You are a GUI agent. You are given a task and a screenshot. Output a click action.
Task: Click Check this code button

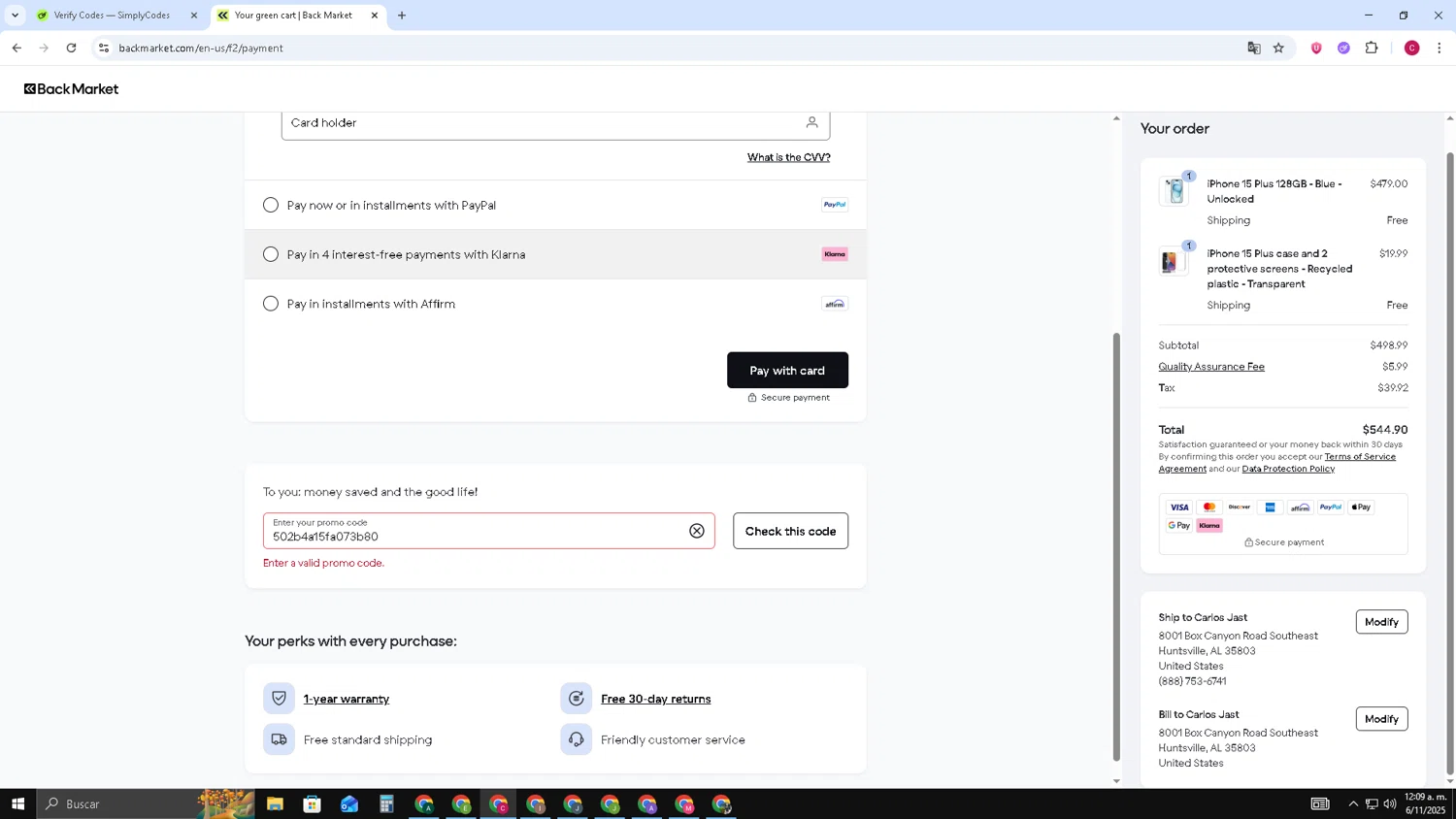coord(790,531)
